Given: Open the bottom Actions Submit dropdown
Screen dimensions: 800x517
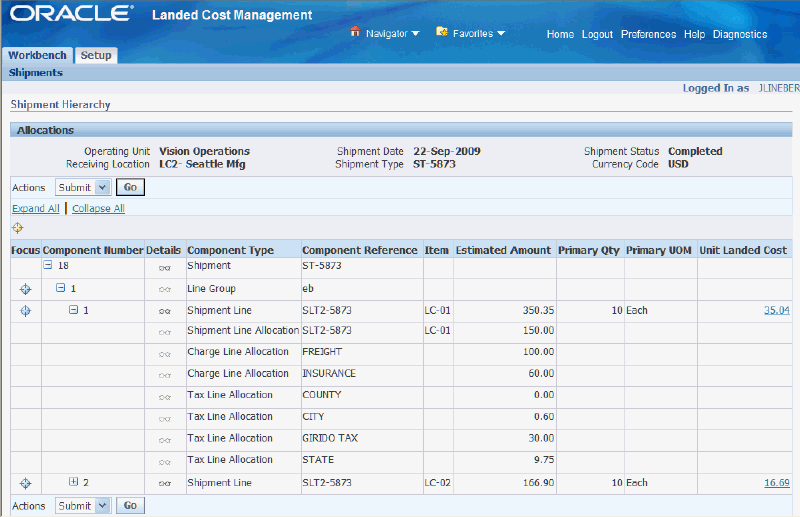Looking at the screenshot, I should [x=83, y=506].
